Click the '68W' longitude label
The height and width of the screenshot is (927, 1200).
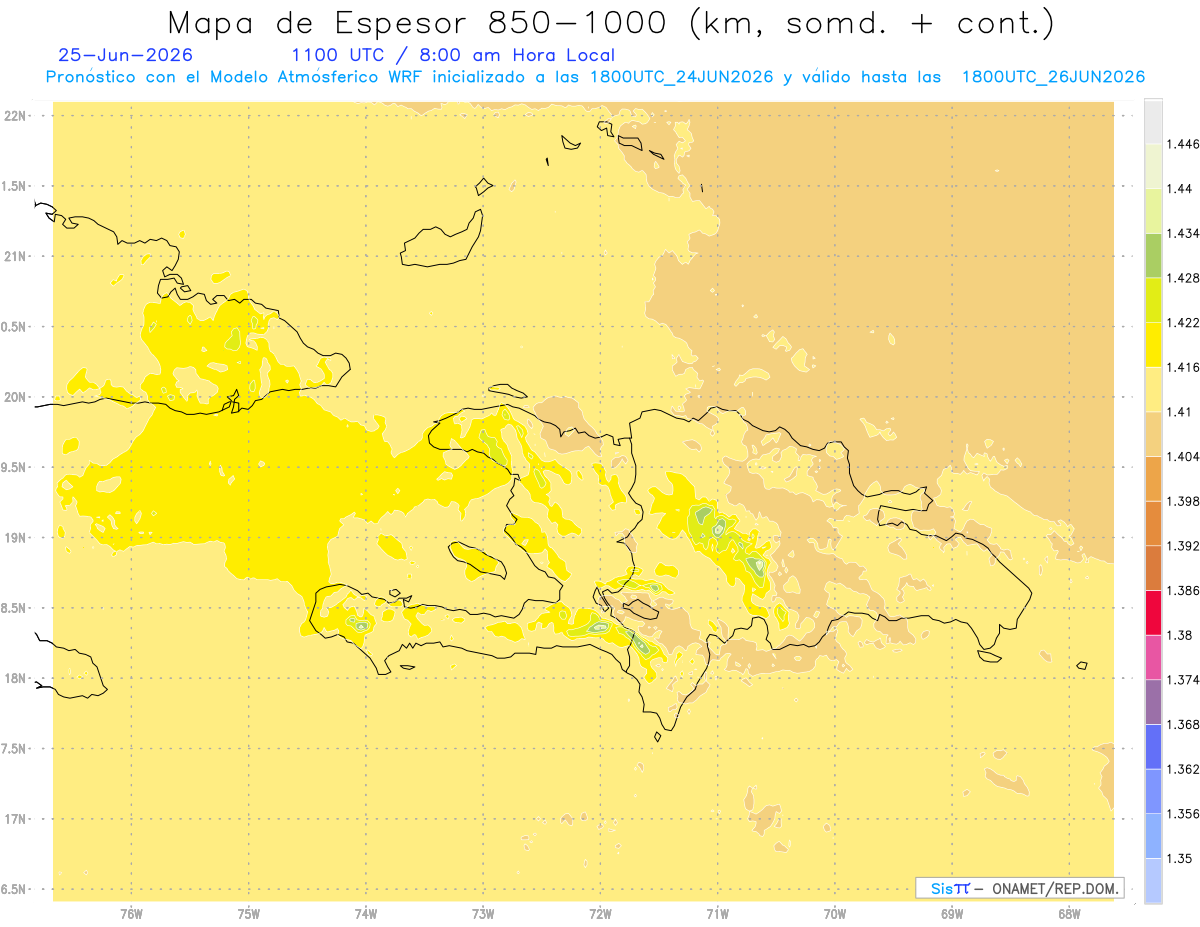(x=1069, y=914)
